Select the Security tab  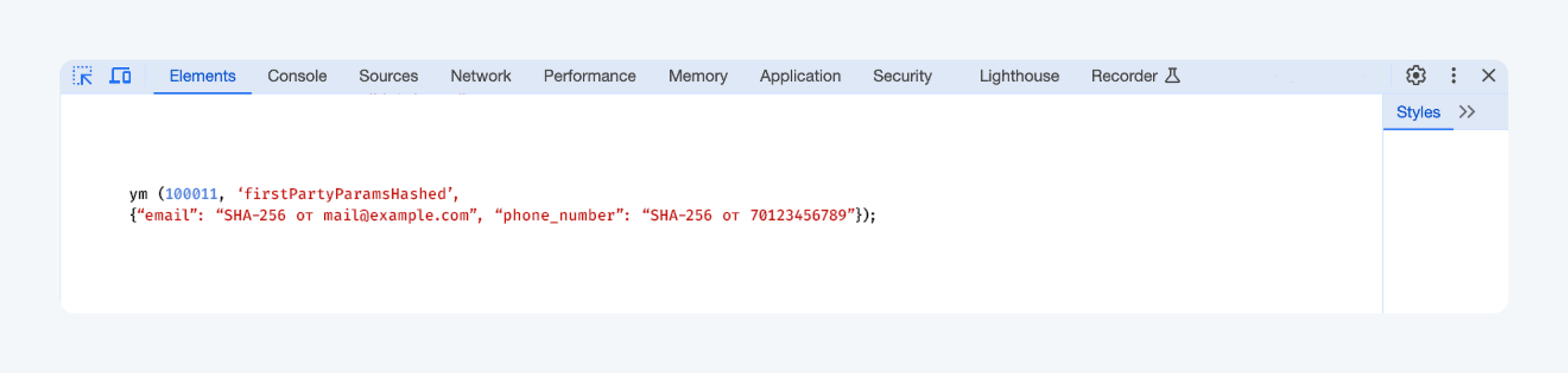[902, 76]
